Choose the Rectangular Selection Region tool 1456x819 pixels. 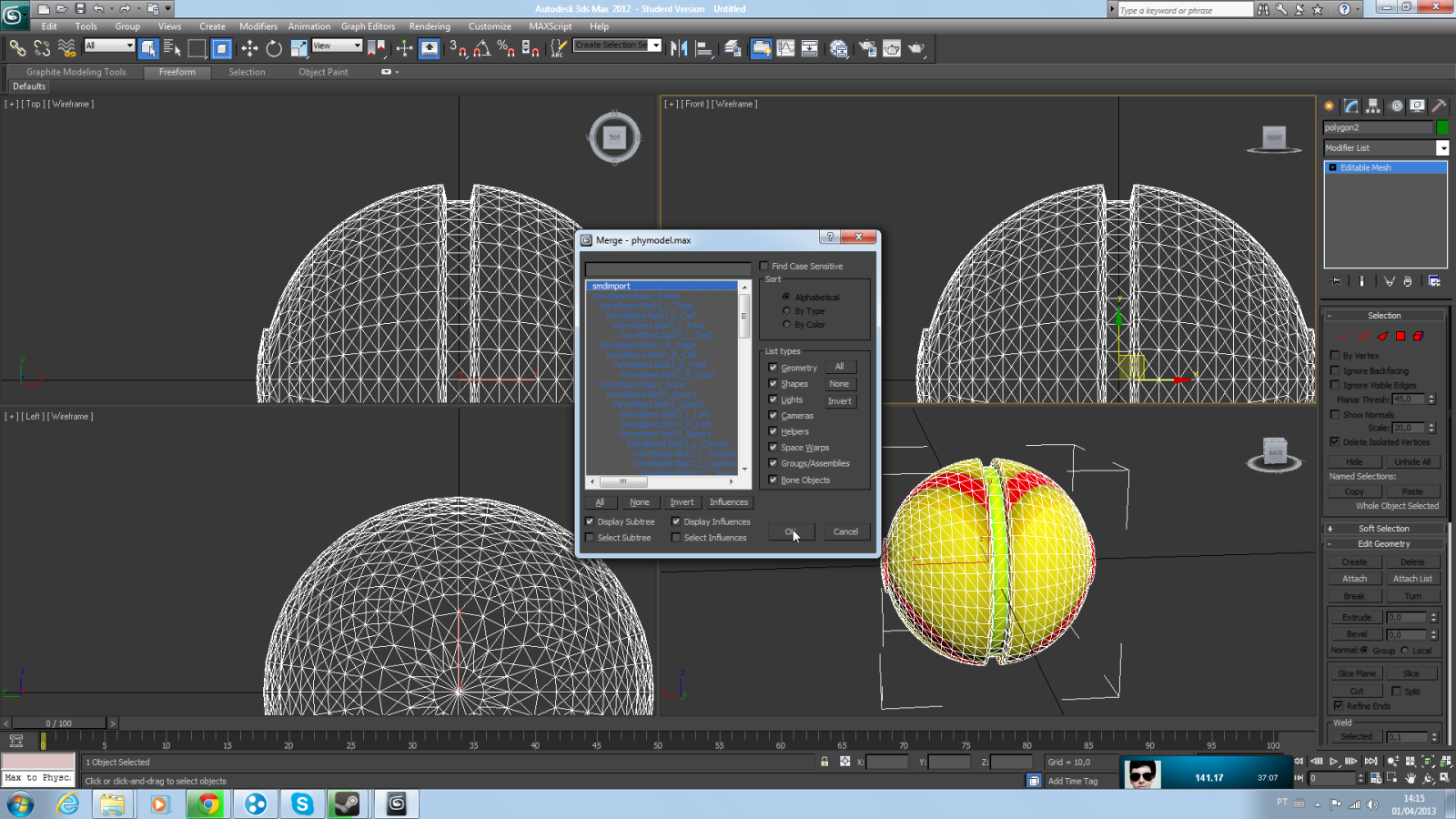197,48
